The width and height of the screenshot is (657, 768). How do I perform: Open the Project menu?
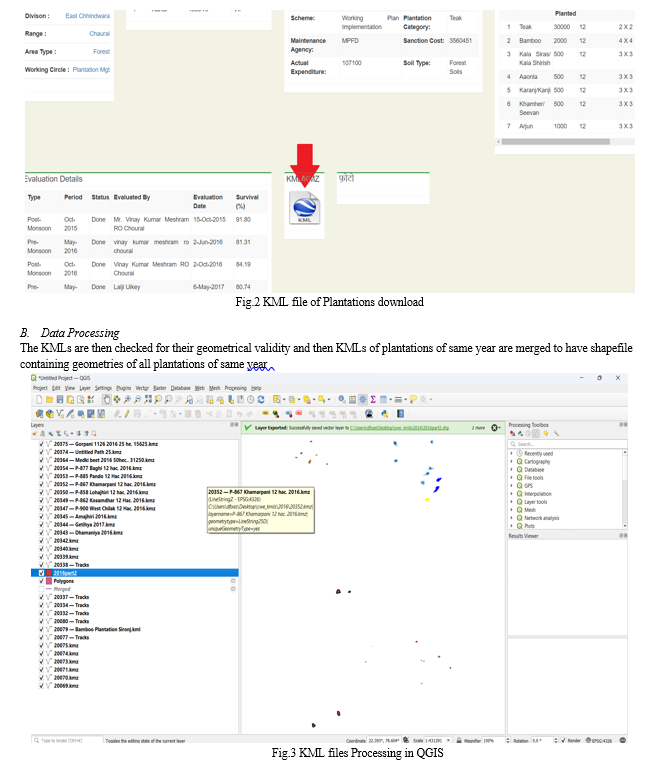pyautogui.click(x=40, y=388)
